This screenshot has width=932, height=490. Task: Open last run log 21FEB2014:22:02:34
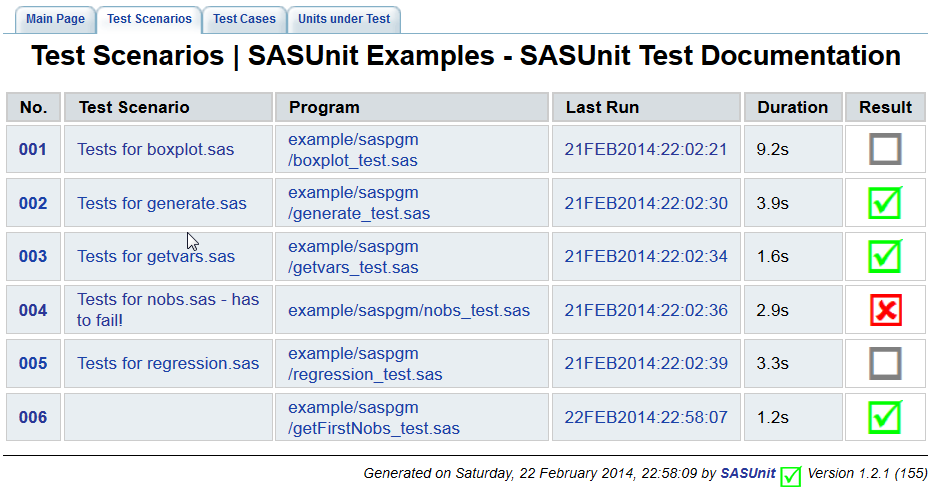click(645, 256)
